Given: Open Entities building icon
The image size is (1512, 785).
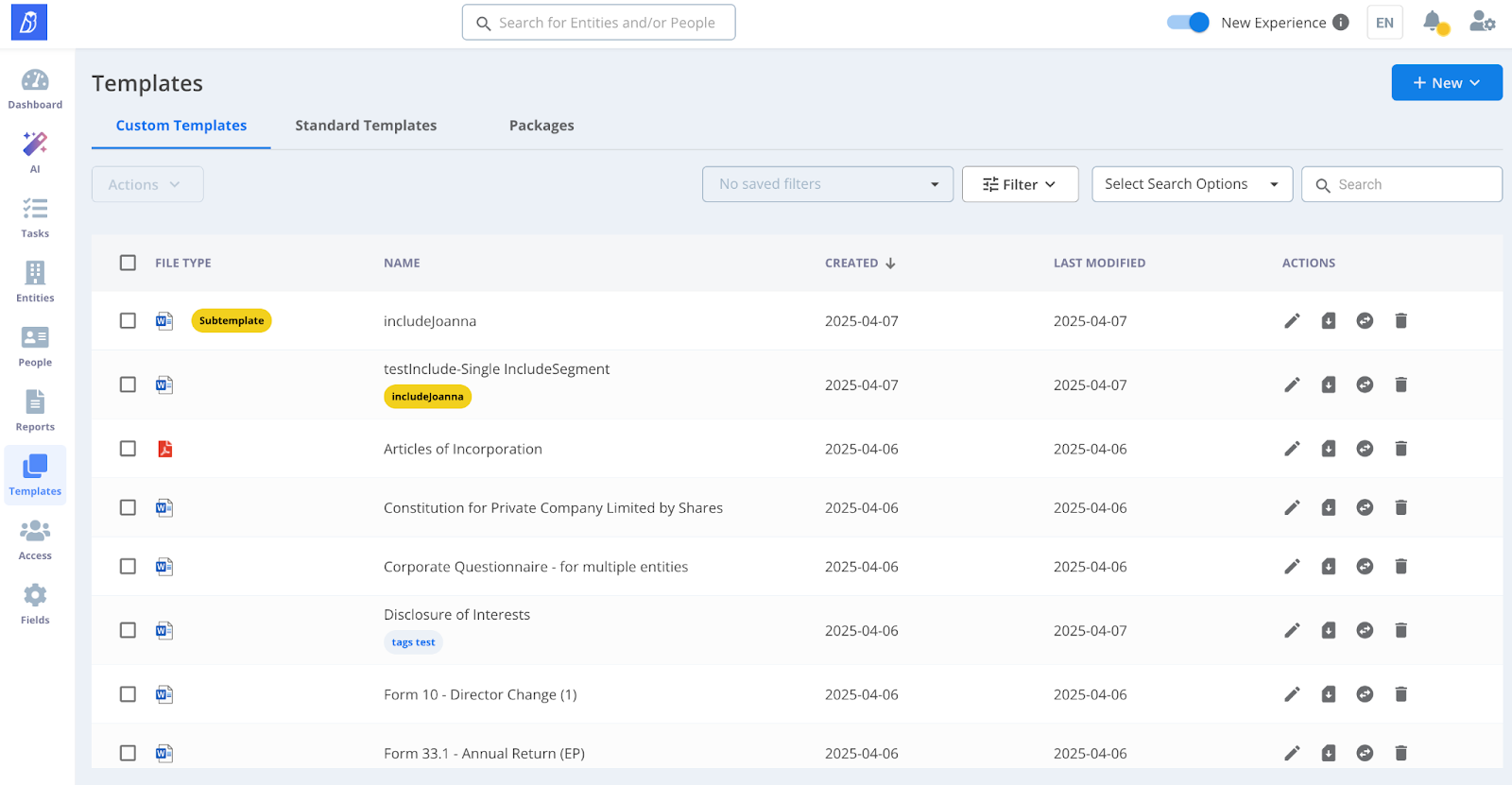Looking at the screenshot, I should [x=35, y=282].
